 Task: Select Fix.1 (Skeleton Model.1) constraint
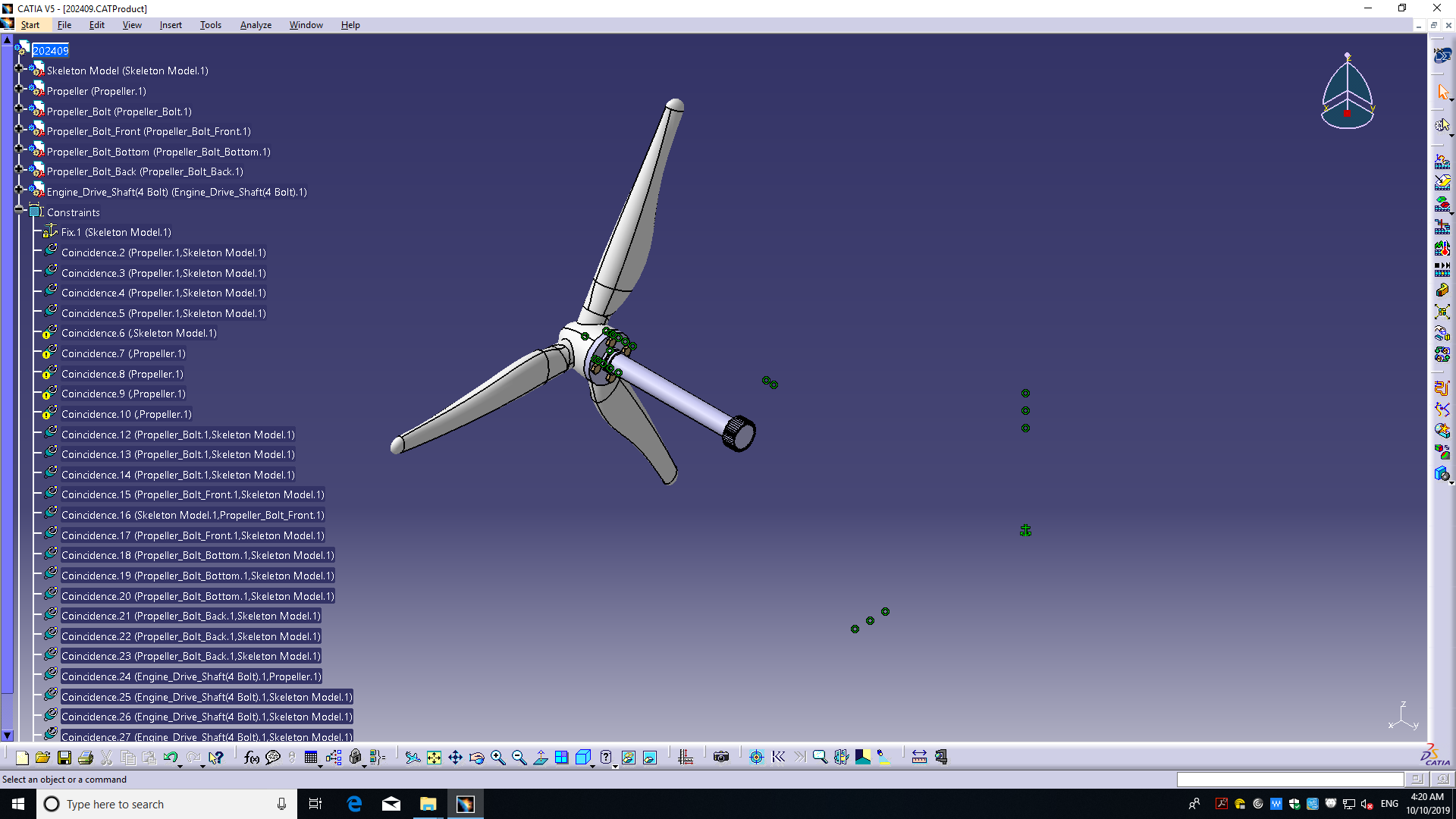tap(115, 232)
